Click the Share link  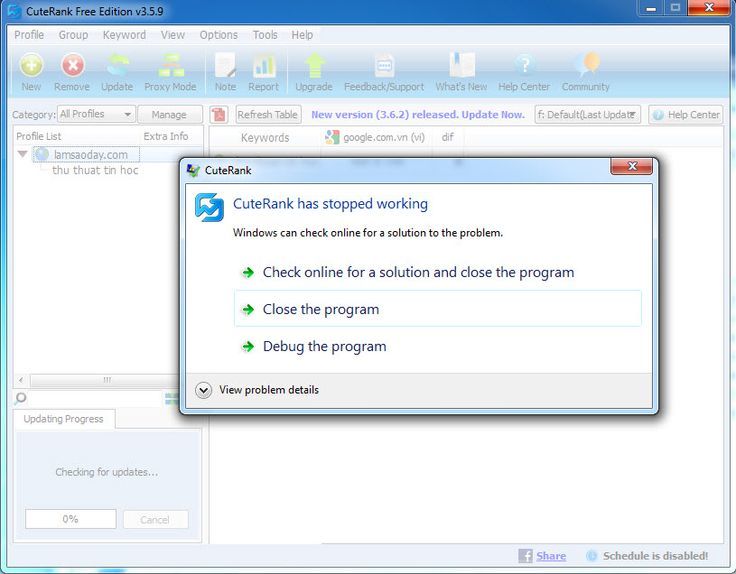click(551, 556)
